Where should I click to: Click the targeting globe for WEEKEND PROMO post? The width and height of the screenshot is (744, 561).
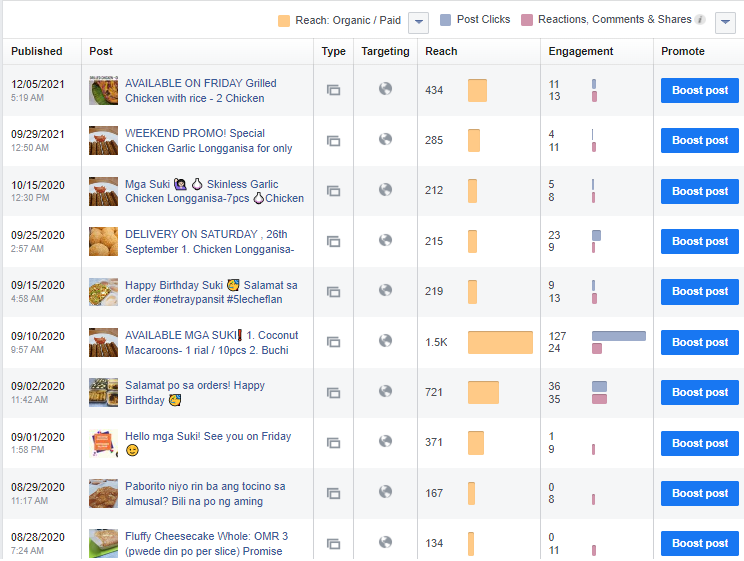[385, 140]
